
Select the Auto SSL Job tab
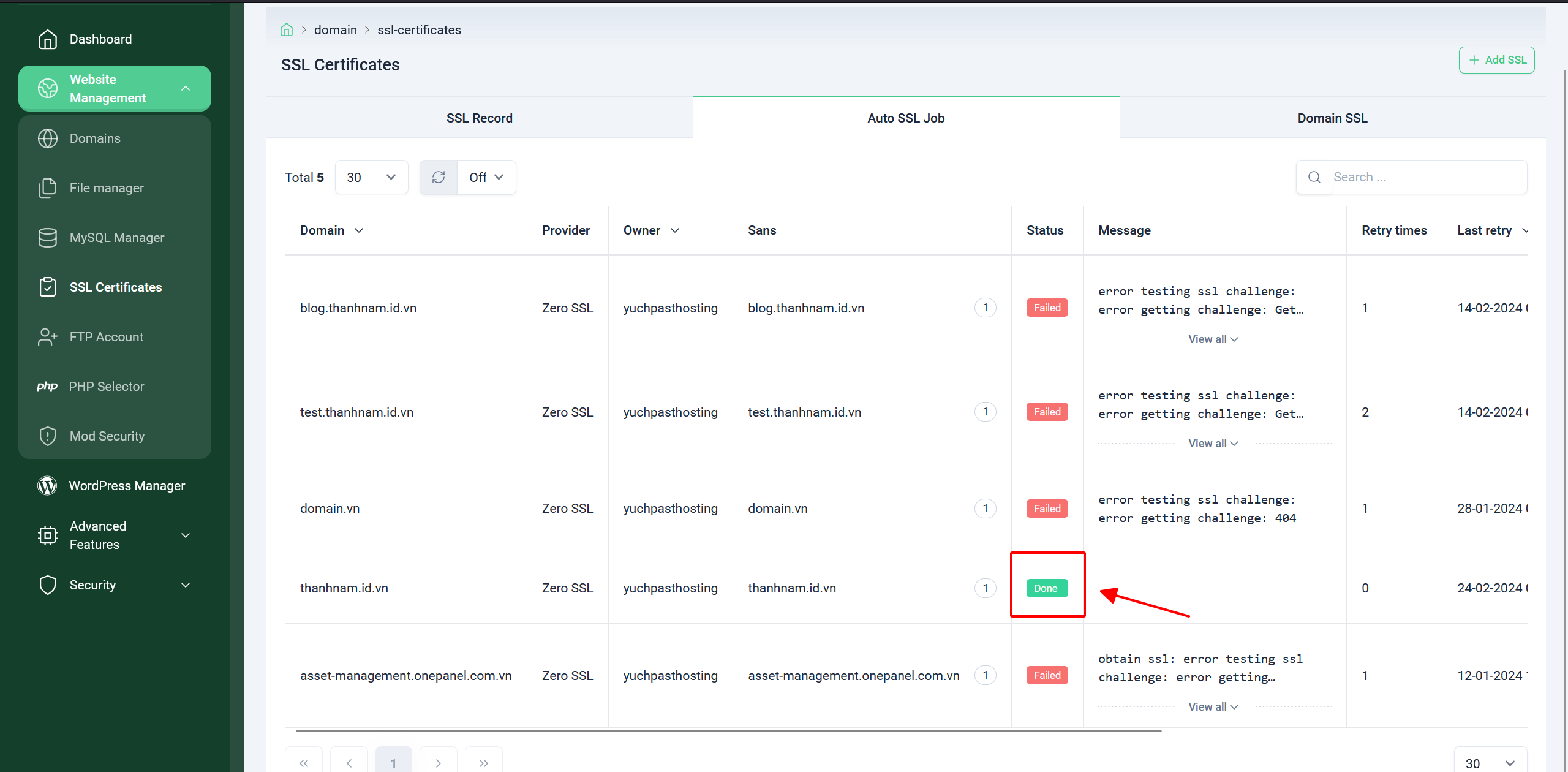pos(906,118)
